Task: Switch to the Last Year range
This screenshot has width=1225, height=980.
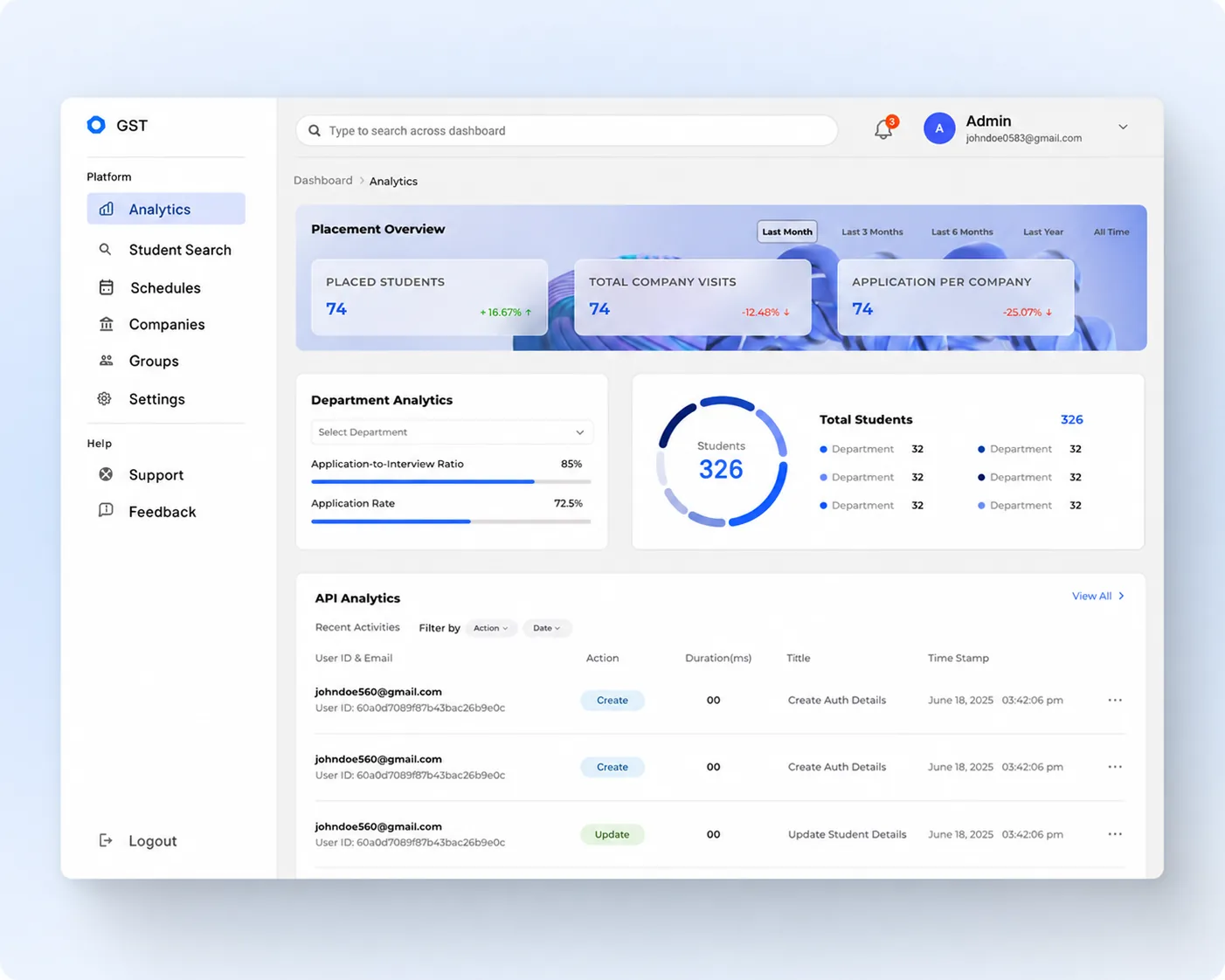Action: point(1043,231)
